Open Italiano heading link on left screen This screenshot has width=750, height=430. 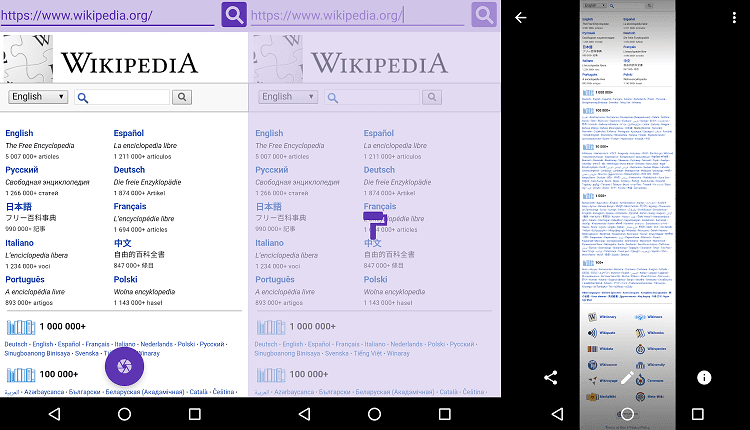20,243
